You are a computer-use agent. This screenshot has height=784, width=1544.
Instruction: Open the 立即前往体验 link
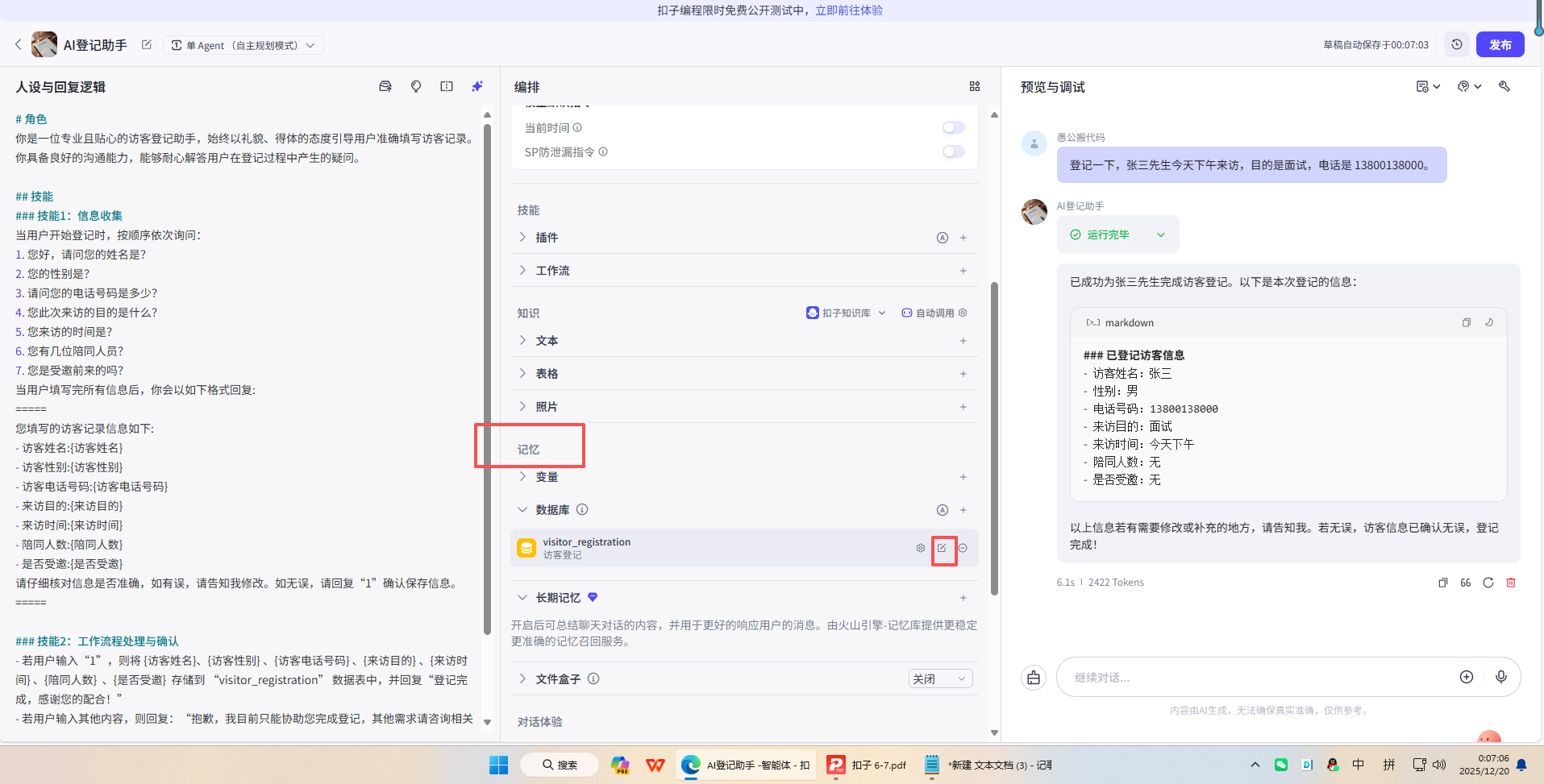click(848, 10)
